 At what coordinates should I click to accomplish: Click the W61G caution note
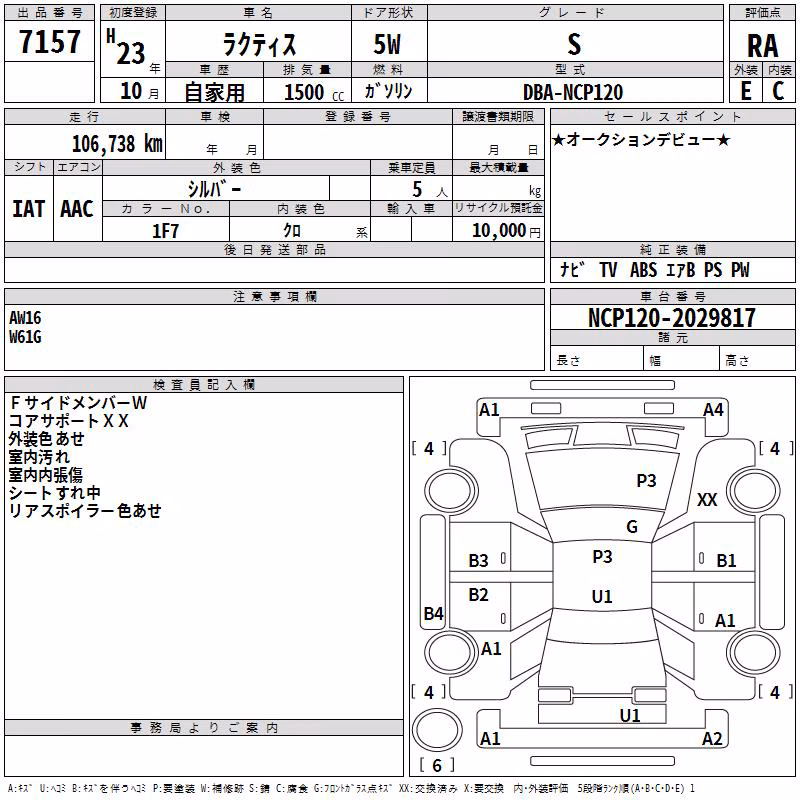click(x=25, y=337)
